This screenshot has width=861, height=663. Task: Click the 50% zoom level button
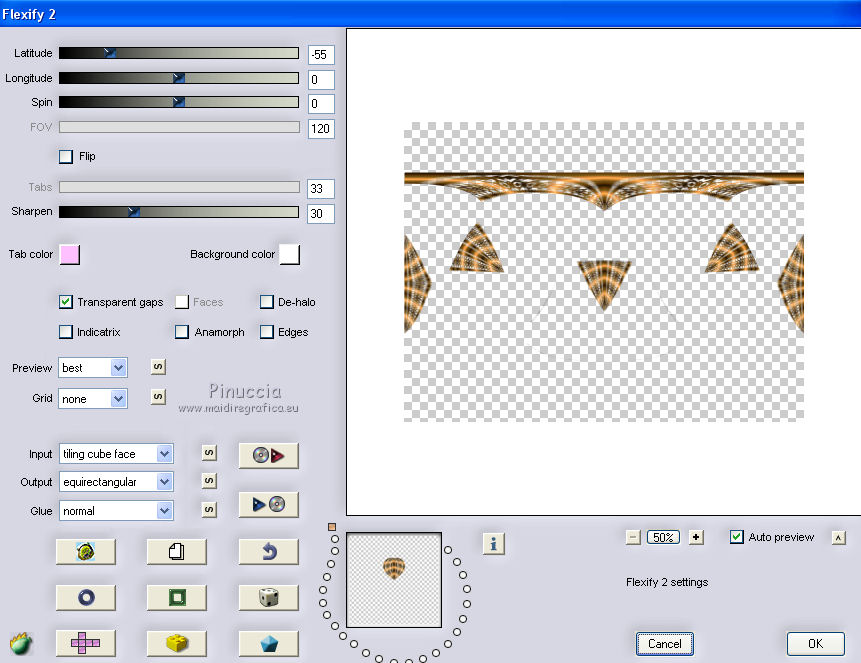point(663,537)
